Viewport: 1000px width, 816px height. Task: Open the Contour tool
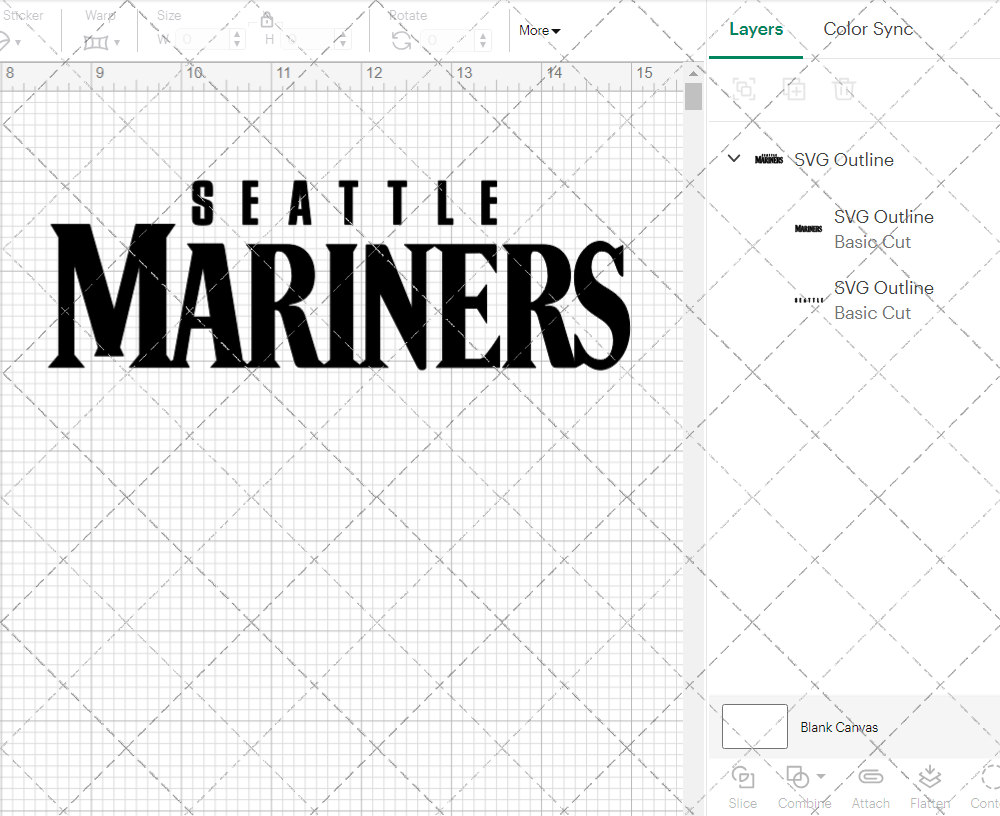click(986, 776)
